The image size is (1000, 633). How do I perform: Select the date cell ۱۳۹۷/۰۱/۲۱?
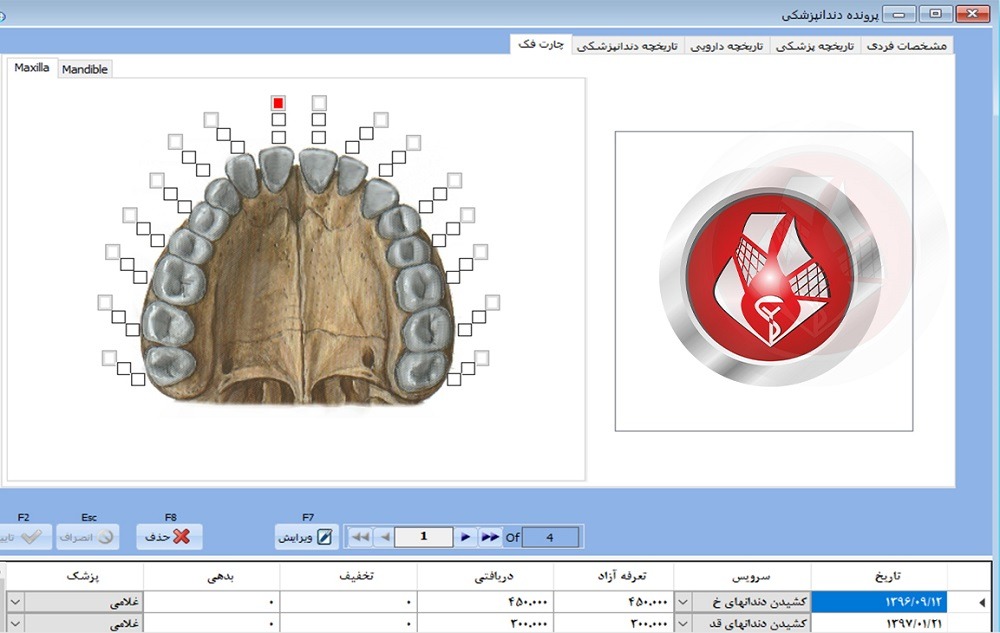879,623
